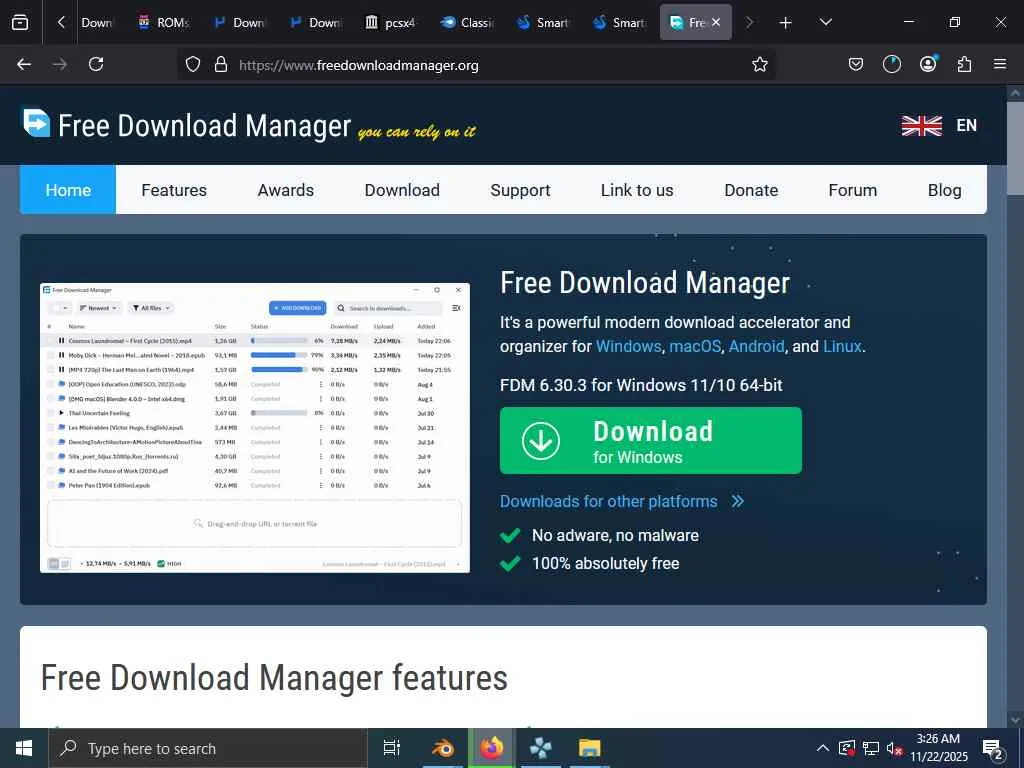Open Task View on the taskbar
This screenshot has height=768, width=1024.
(x=391, y=748)
